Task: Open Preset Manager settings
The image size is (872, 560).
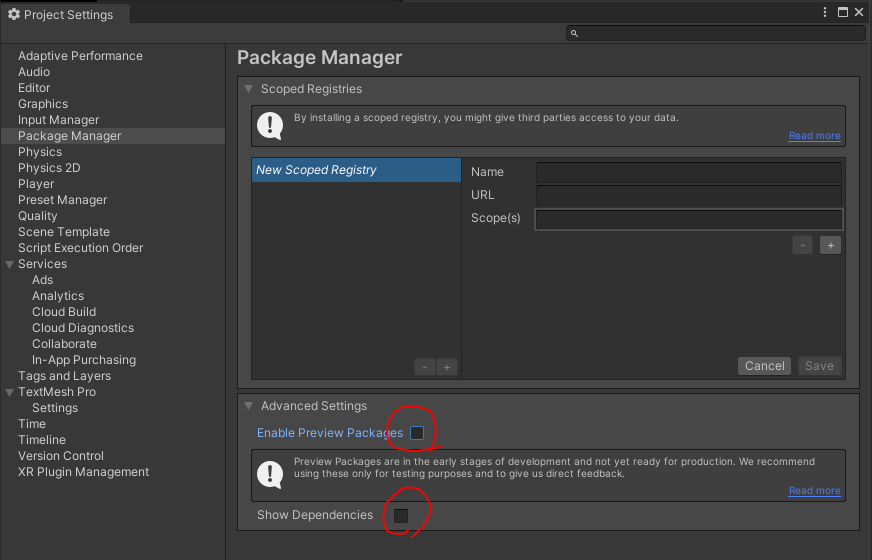Action: (62, 200)
